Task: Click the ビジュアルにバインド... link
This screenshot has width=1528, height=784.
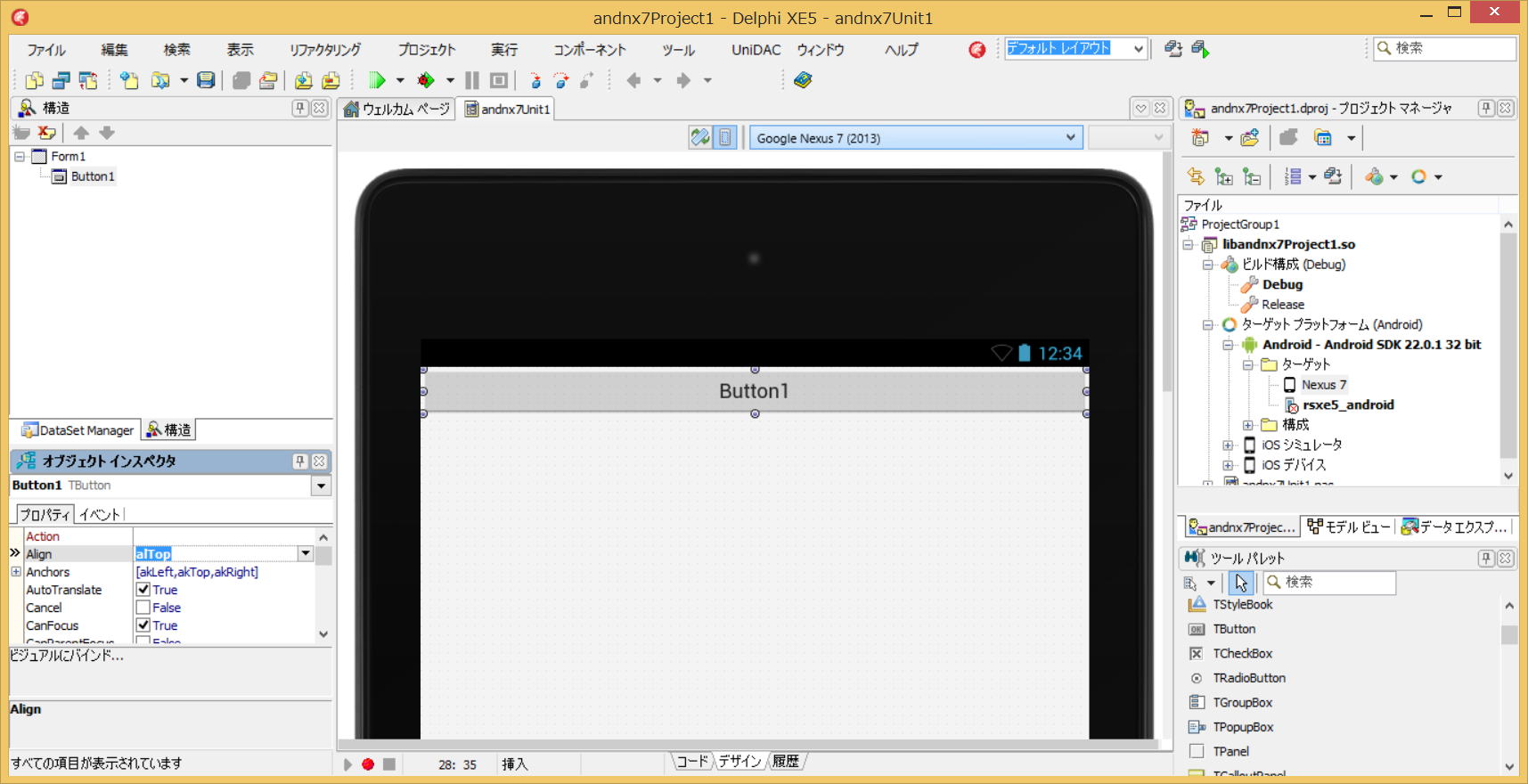Action: pos(67,656)
